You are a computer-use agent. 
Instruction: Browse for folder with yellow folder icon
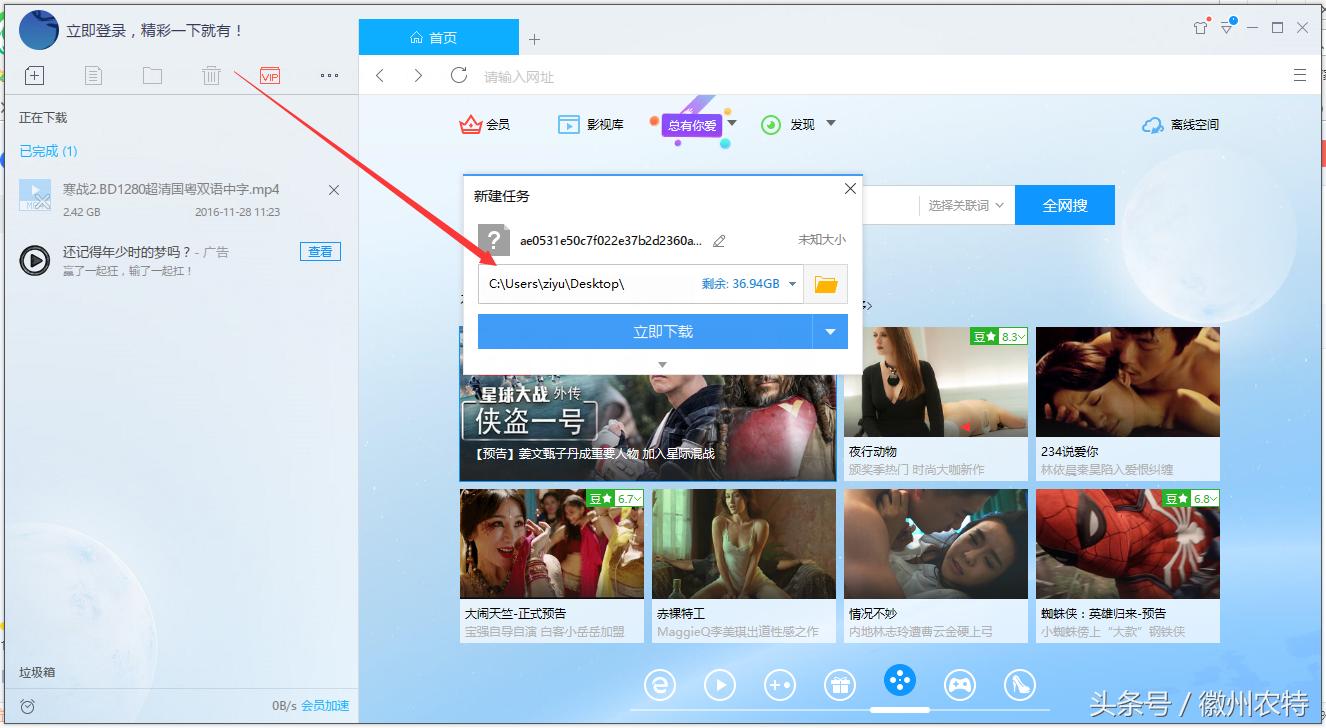click(825, 284)
